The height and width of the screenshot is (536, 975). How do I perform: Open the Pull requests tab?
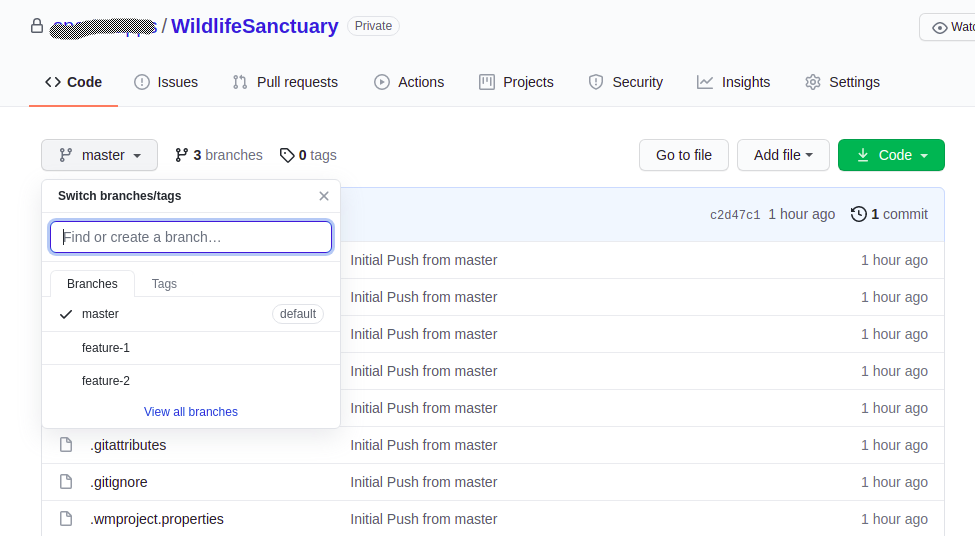coord(285,82)
